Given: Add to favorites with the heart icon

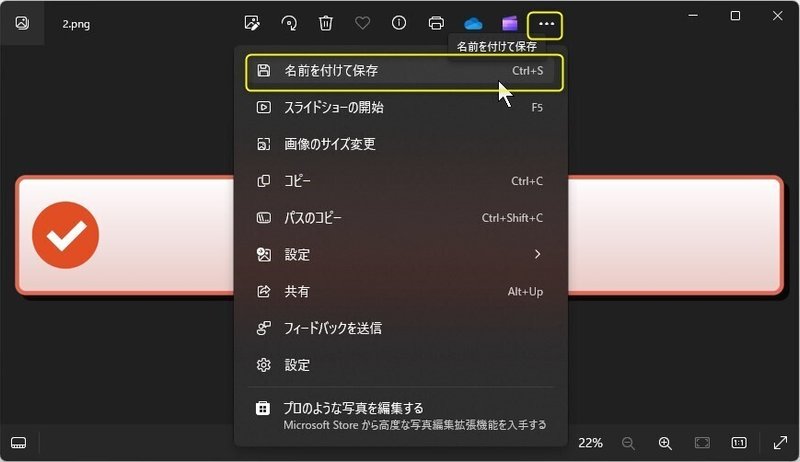Looking at the screenshot, I should pyautogui.click(x=362, y=23).
